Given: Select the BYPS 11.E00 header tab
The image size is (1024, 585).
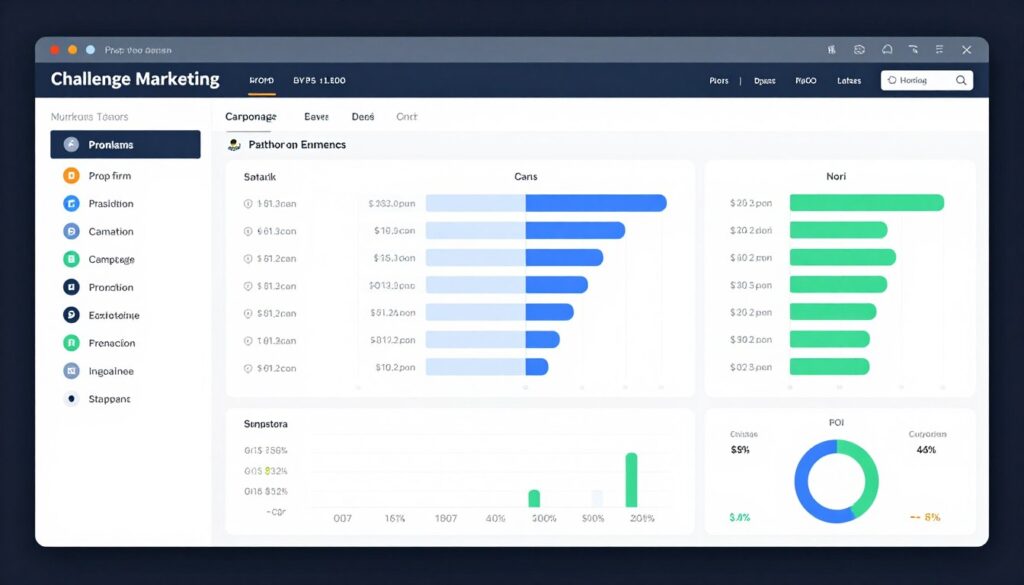Looking at the screenshot, I should tap(319, 80).
